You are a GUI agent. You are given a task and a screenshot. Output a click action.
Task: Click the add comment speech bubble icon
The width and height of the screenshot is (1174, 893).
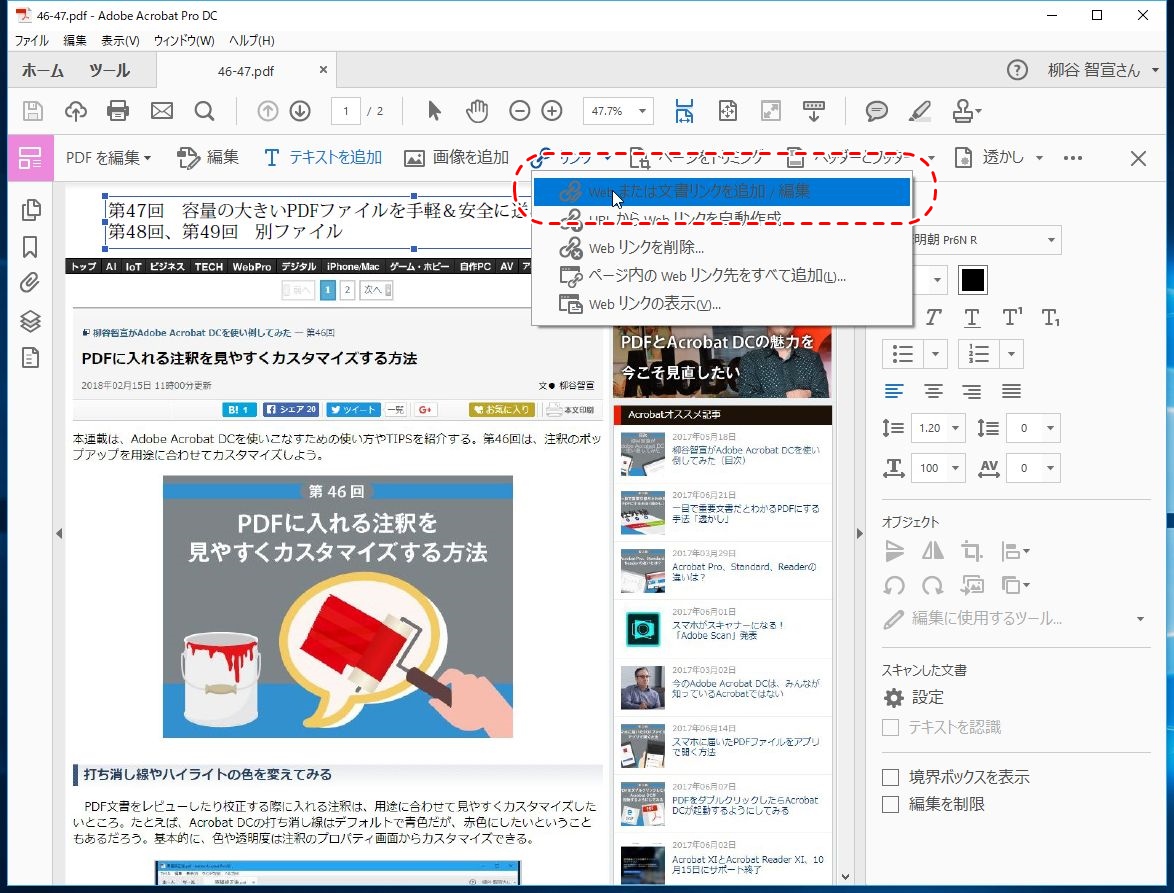tap(877, 111)
